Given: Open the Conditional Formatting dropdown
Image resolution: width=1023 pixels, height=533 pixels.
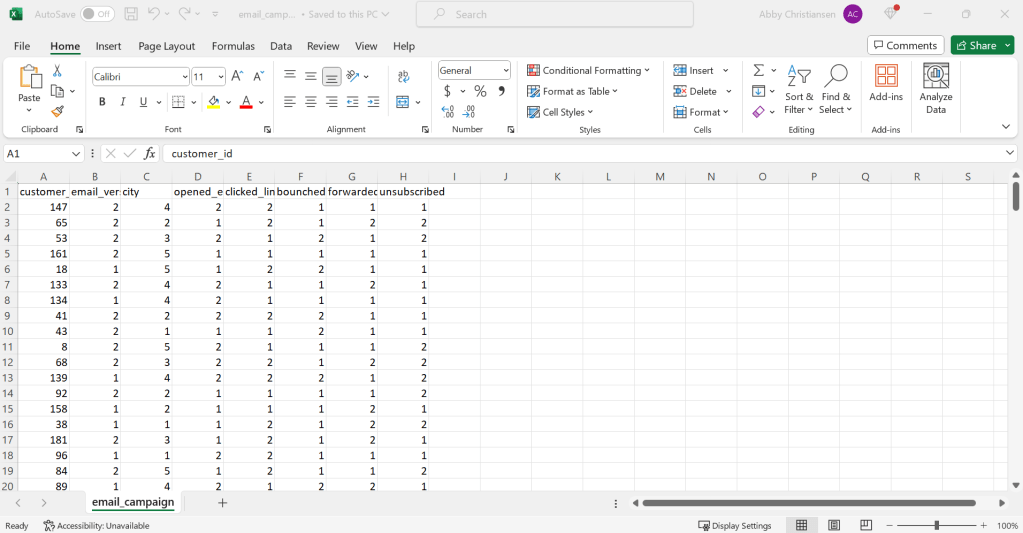Looking at the screenshot, I should [588, 70].
